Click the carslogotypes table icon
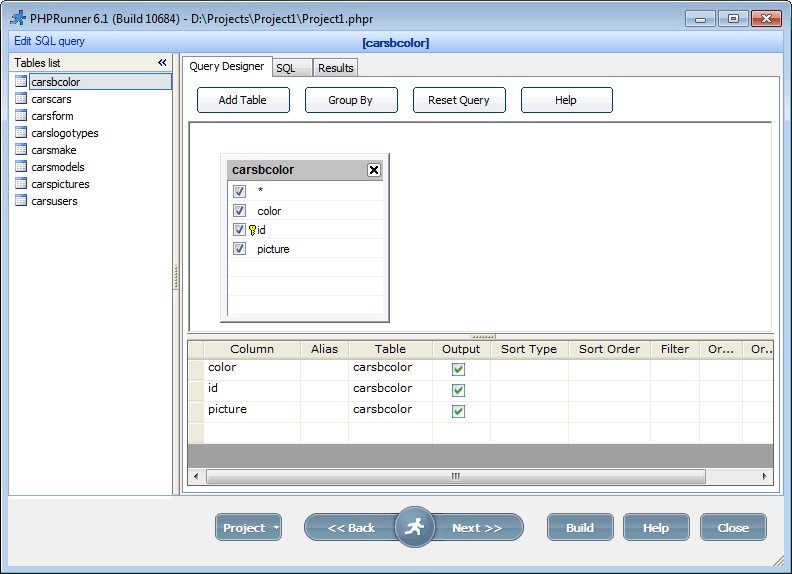The height and width of the screenshot is (574, 792). pos(21,133)
